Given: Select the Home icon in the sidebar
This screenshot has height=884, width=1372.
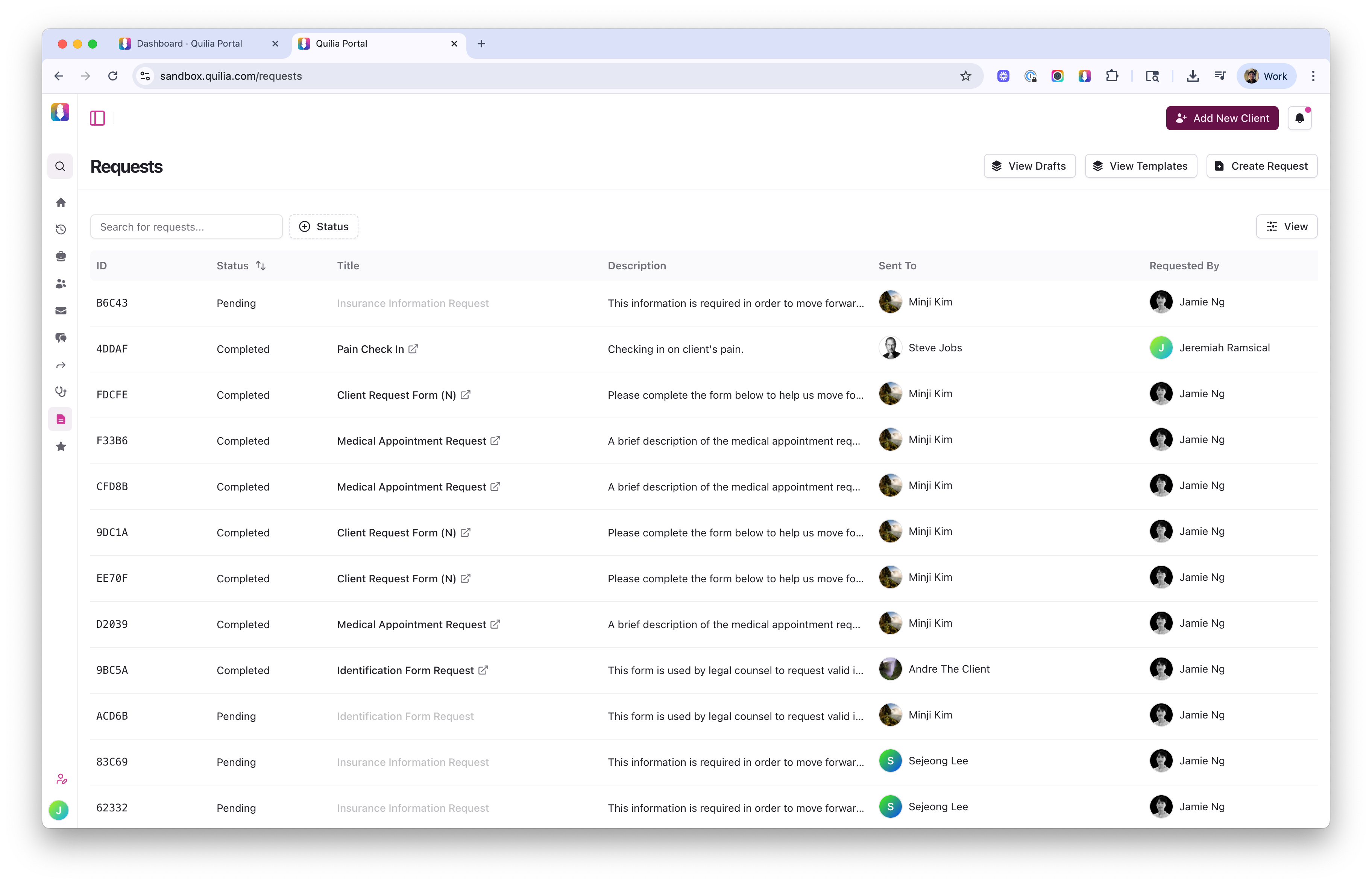Looking at the screenshot, I should tap(60, 202).
